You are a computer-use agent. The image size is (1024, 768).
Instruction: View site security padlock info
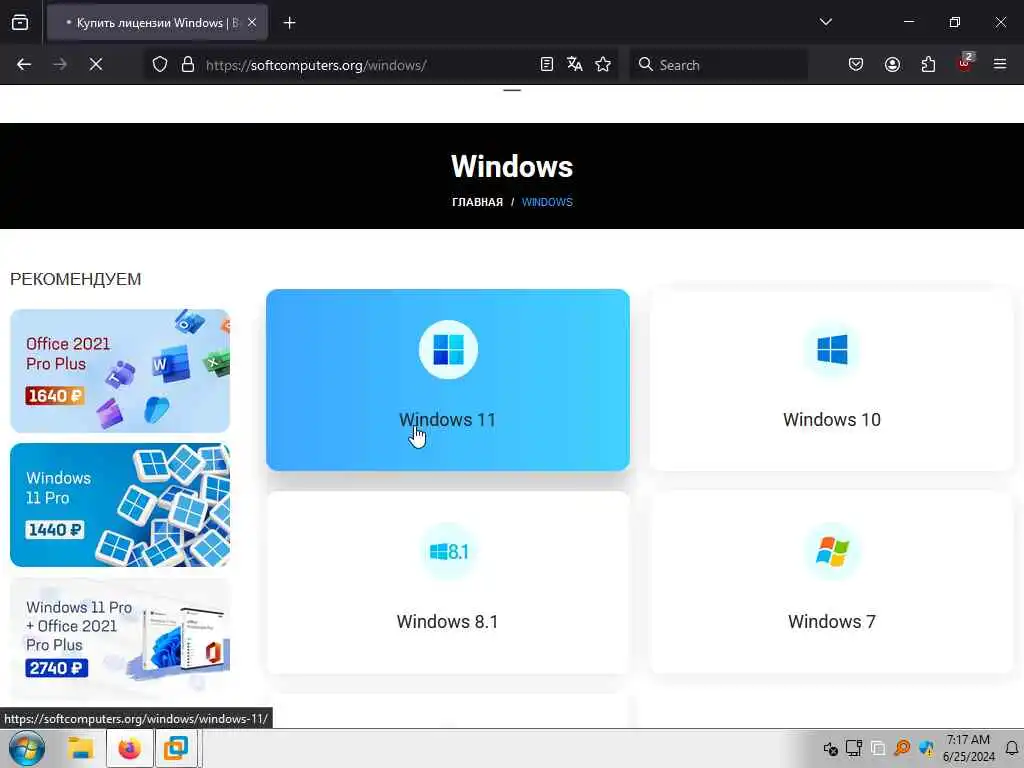(x=187, y=64)
